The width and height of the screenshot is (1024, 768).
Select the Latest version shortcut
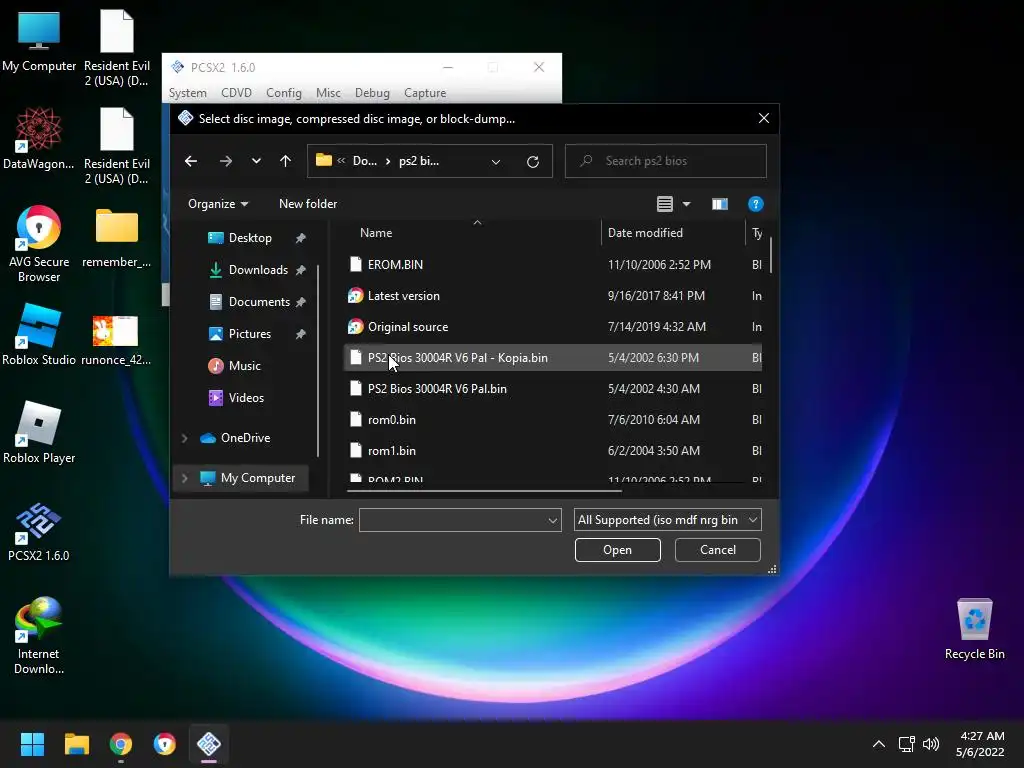click(552, 296)
